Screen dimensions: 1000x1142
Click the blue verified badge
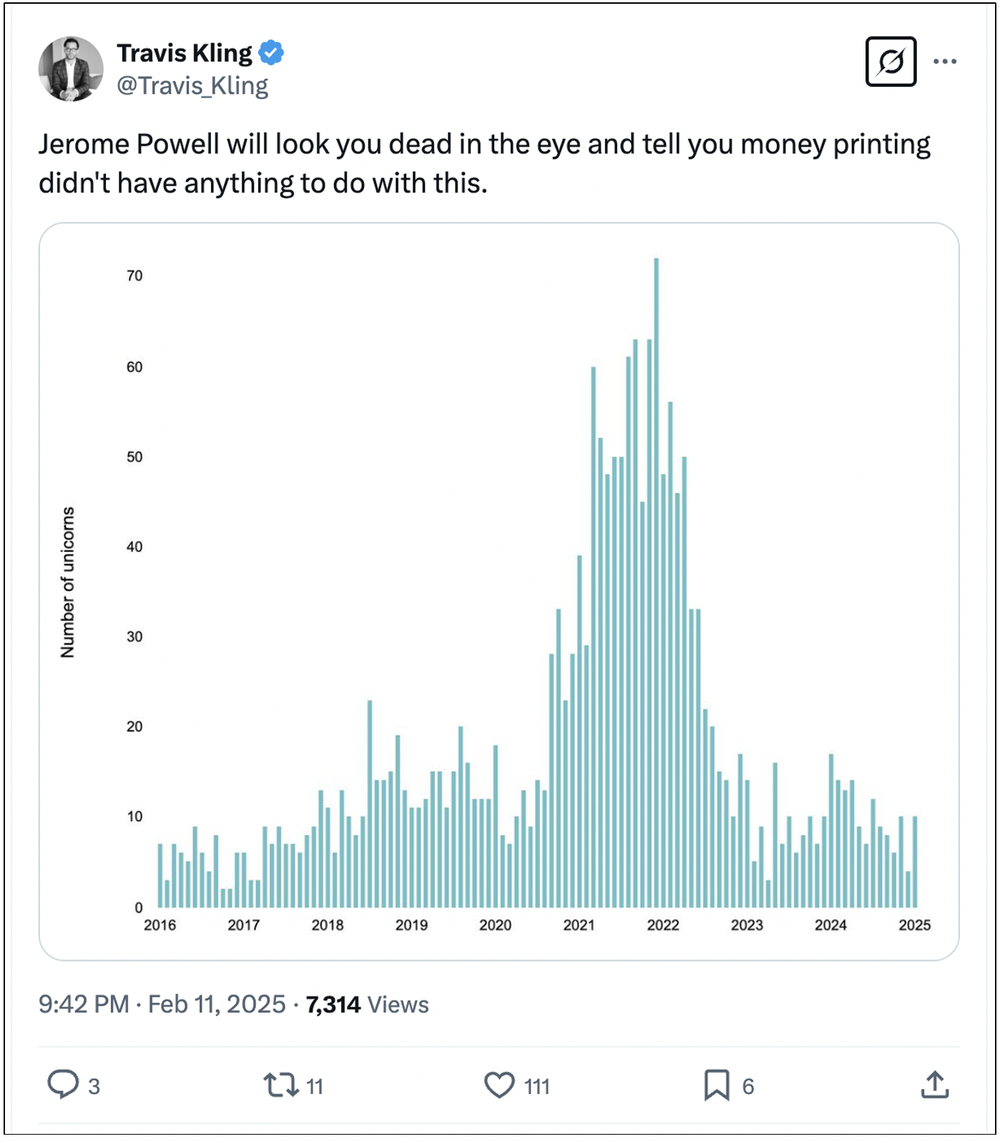click(271, 52)
